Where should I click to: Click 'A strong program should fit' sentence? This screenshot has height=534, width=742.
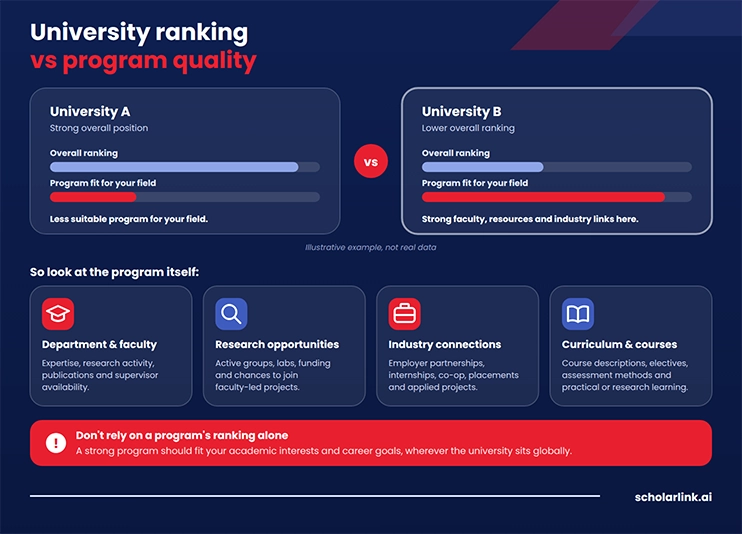click(324, 451)
